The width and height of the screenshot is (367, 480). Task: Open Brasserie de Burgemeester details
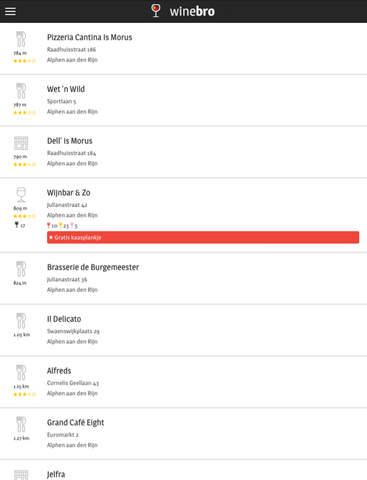[183, 278]
